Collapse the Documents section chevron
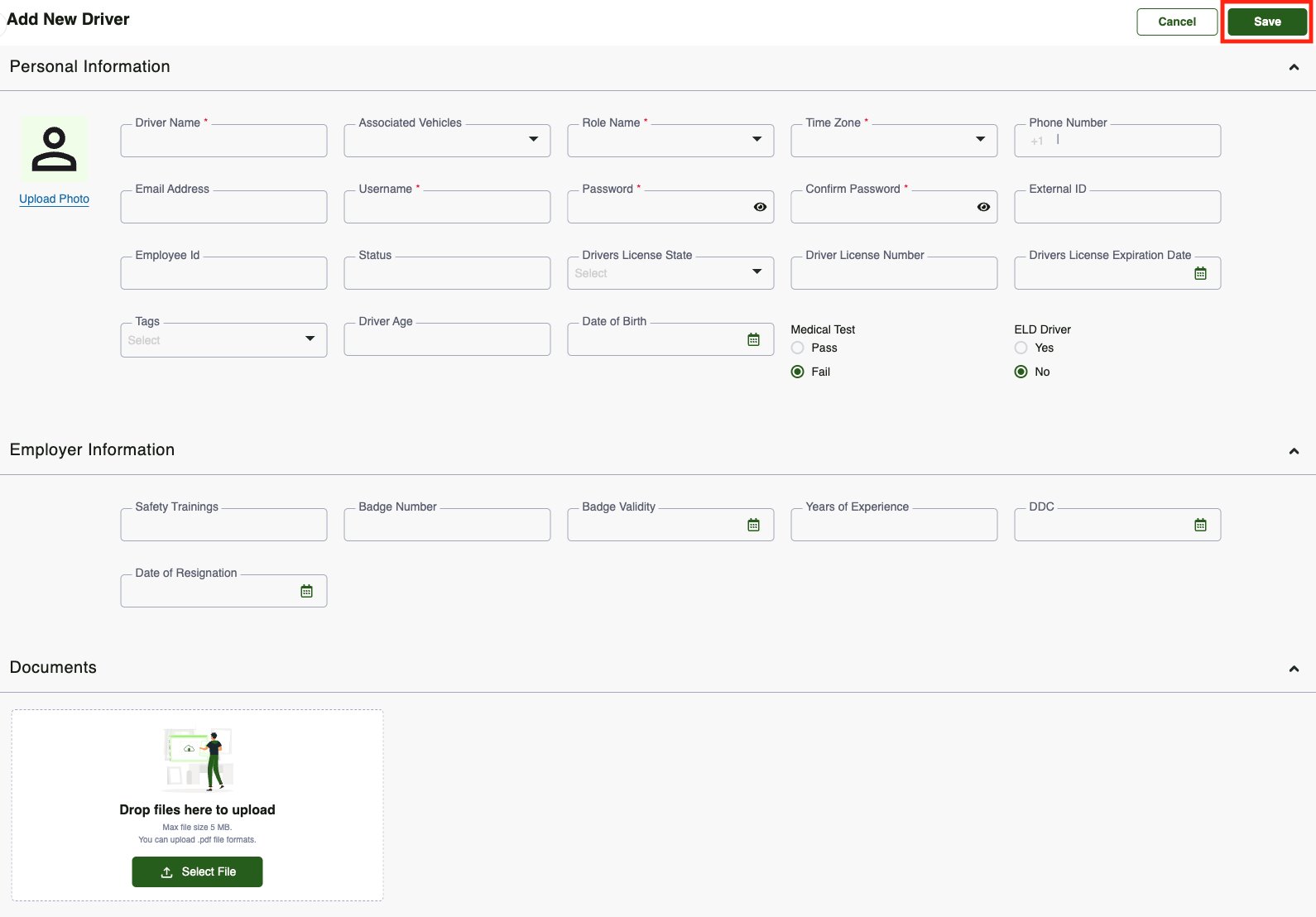The width and height of the screenshot is (1316, 917). click(1294, 669)
